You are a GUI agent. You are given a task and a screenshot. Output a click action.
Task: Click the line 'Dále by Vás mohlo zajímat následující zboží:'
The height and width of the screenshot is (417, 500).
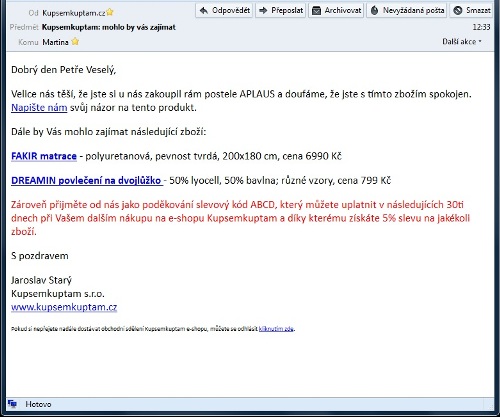pos(109,132)
